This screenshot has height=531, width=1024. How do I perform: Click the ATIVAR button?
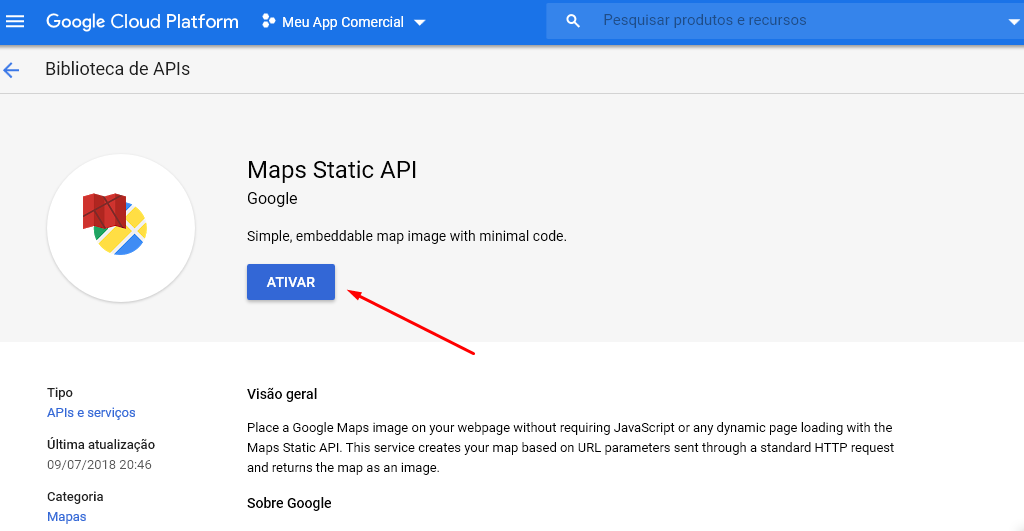[x=291, y=282]
